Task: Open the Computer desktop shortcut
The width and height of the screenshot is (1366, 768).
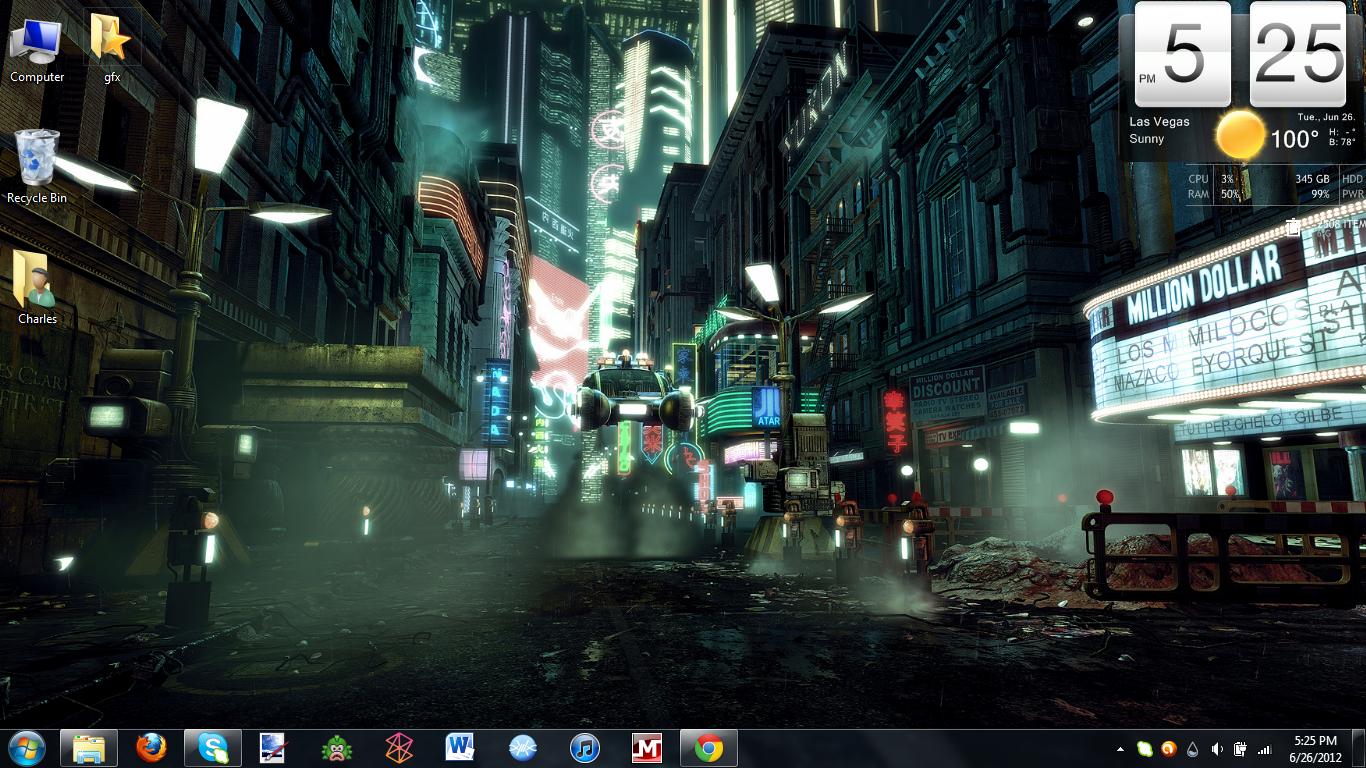Action: (37, 47)
